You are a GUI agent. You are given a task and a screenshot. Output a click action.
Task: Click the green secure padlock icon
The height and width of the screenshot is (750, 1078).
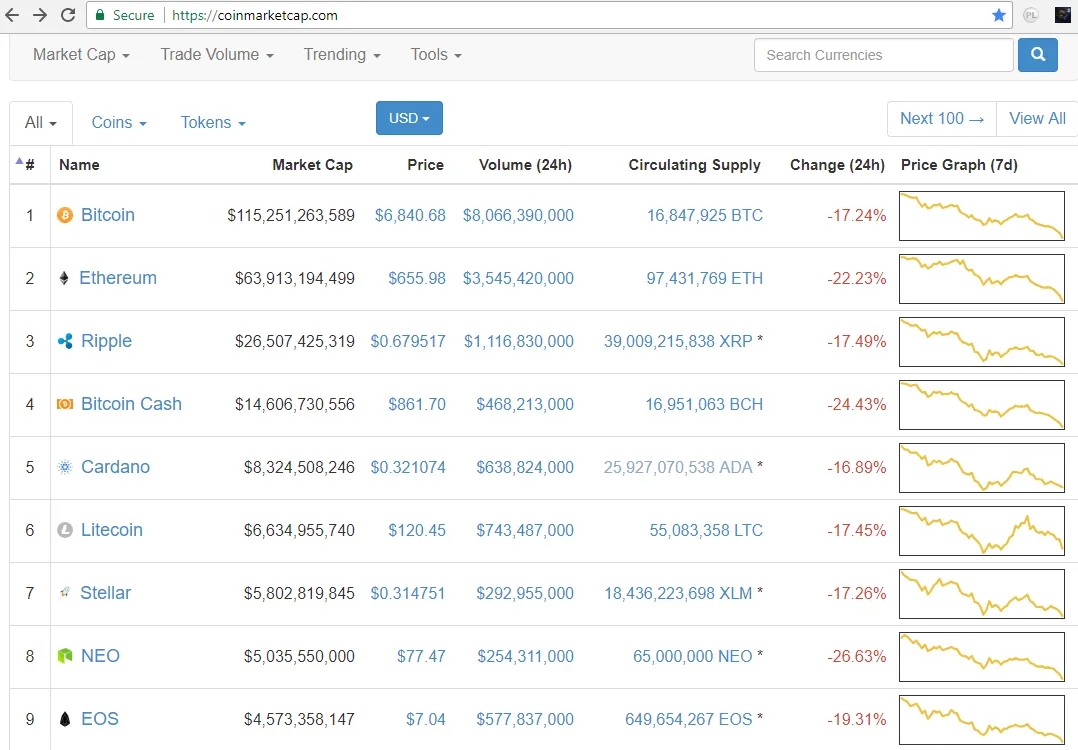pyautogui.click(x=100, y=15)
